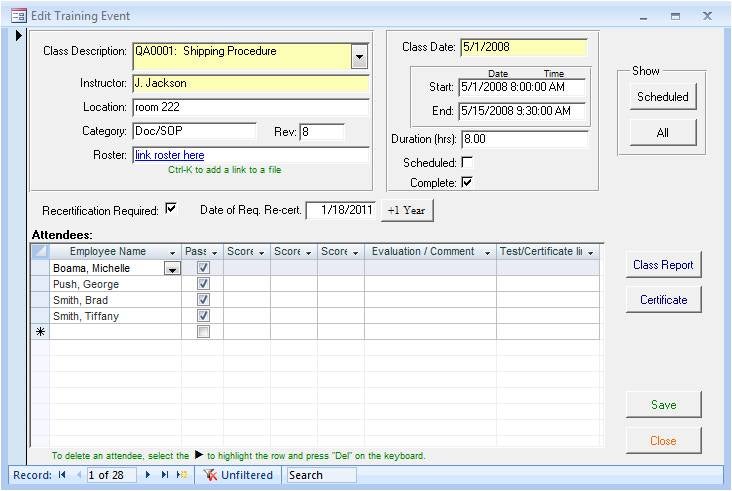
Task: Open Pass column filter arrow
Action: [x=215, y=253]
